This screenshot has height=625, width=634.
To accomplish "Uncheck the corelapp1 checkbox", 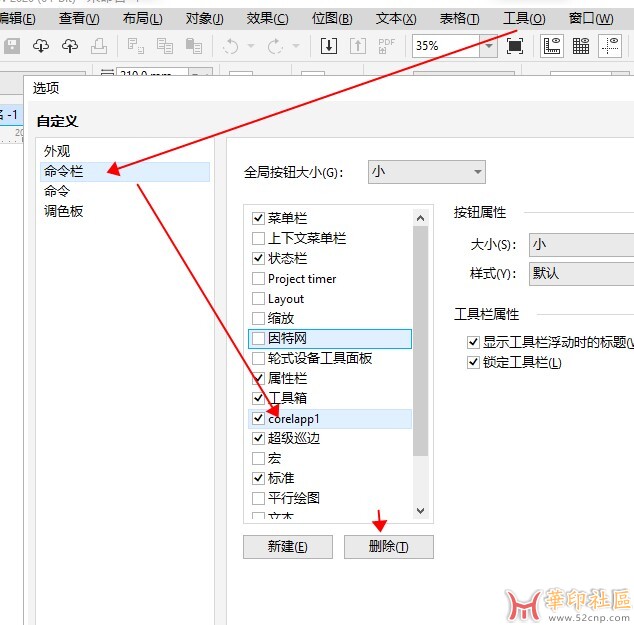I will click(x=258, y=418).
